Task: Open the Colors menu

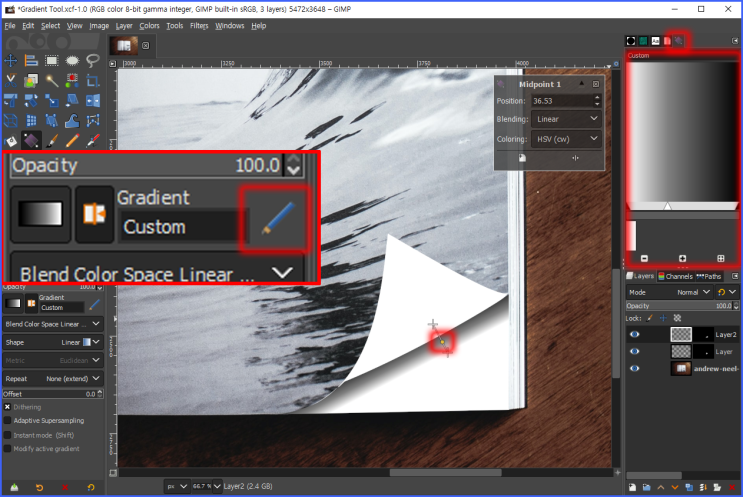Action: [149, 25]
